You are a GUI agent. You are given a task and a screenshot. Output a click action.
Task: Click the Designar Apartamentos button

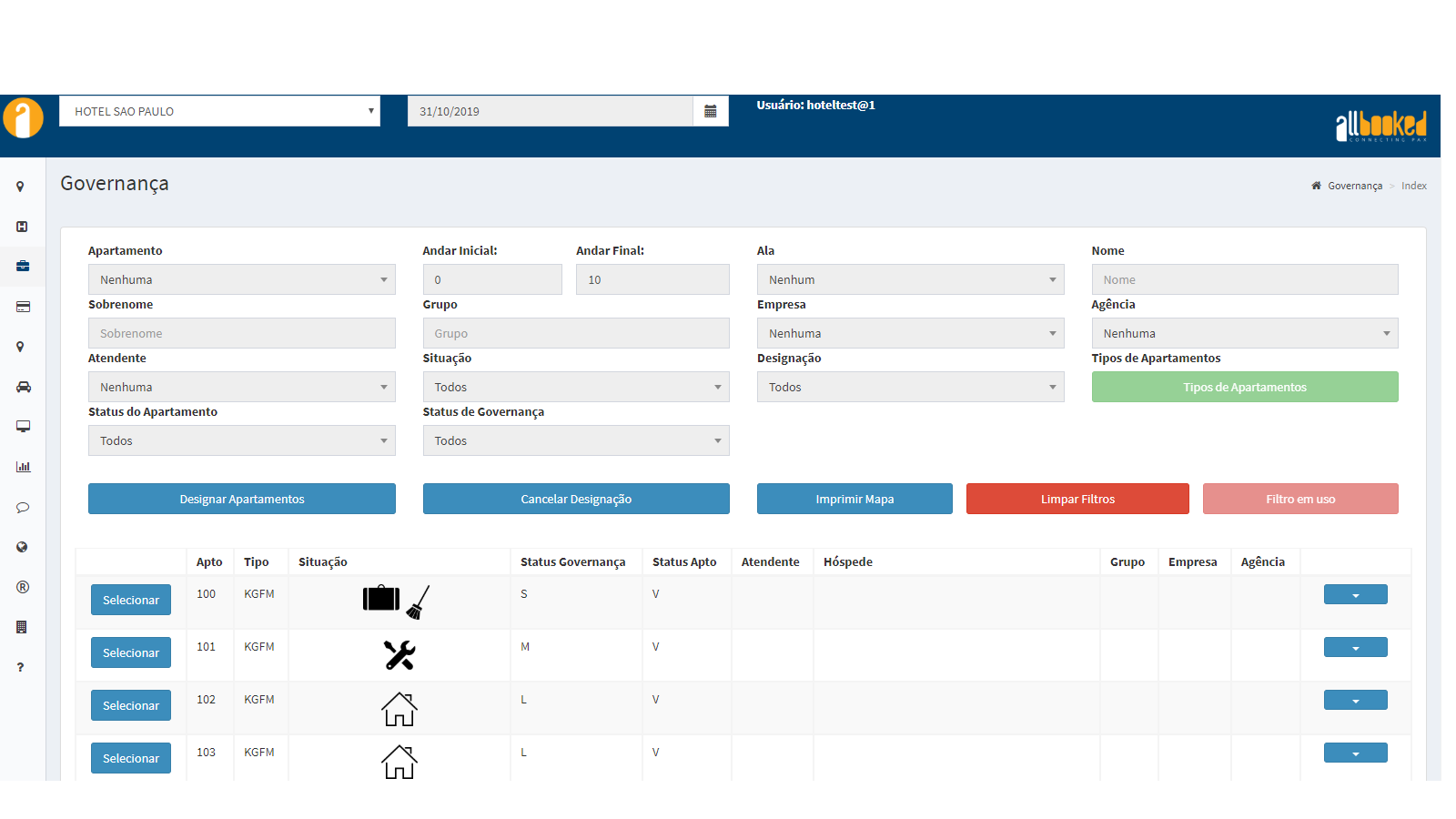241,499
